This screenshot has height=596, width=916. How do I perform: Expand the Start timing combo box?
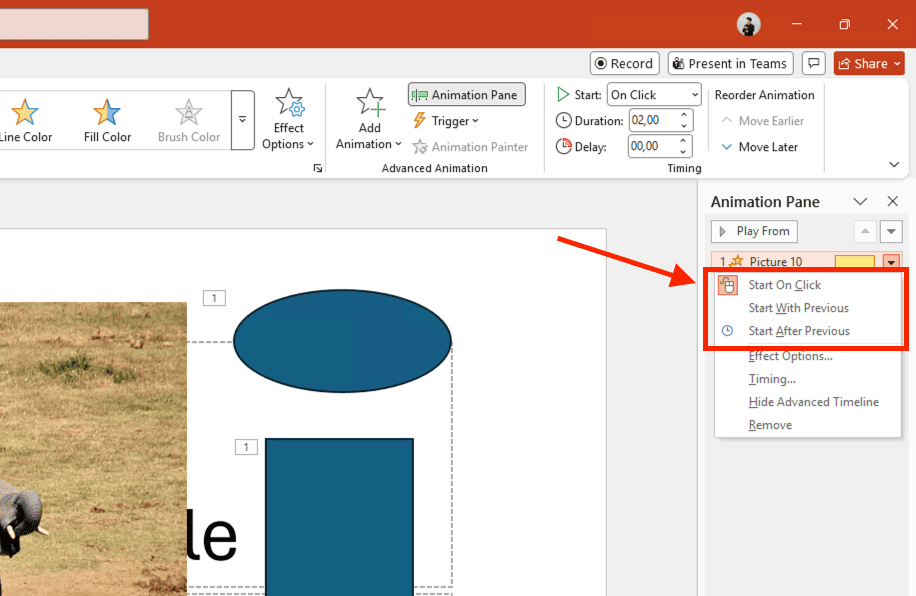[x=694, y=95]
